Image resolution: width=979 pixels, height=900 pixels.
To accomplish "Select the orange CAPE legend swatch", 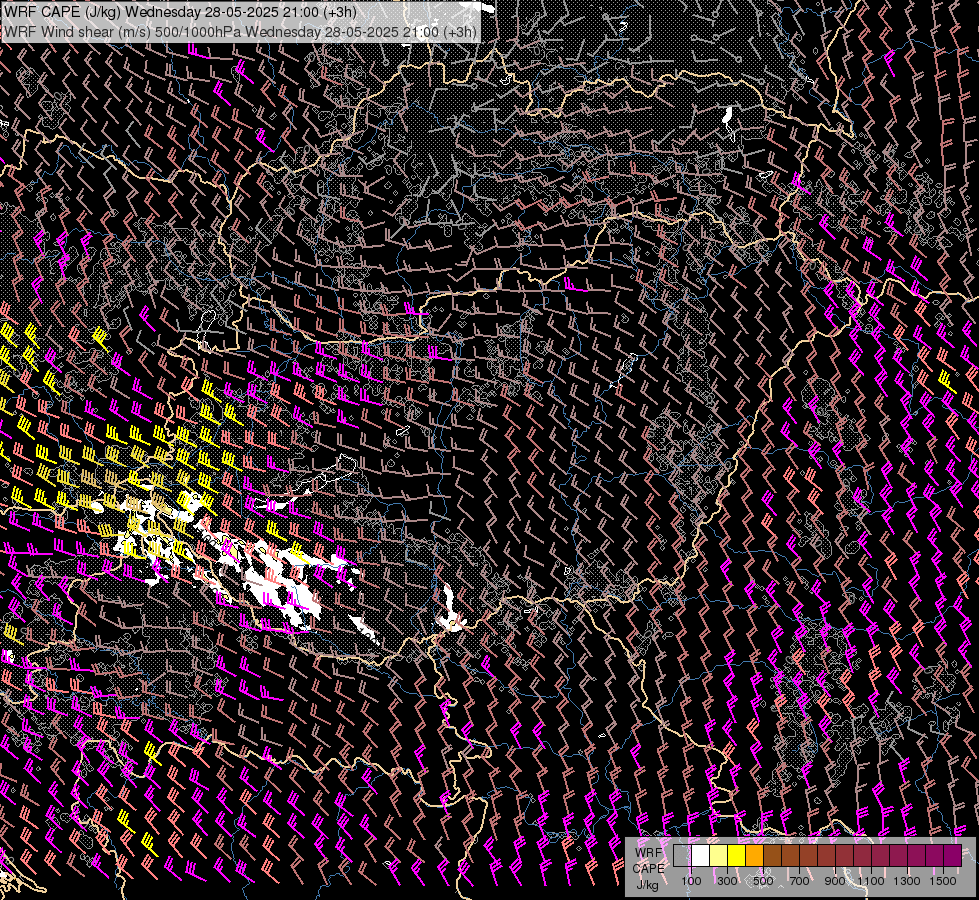I will pos(755,855).
